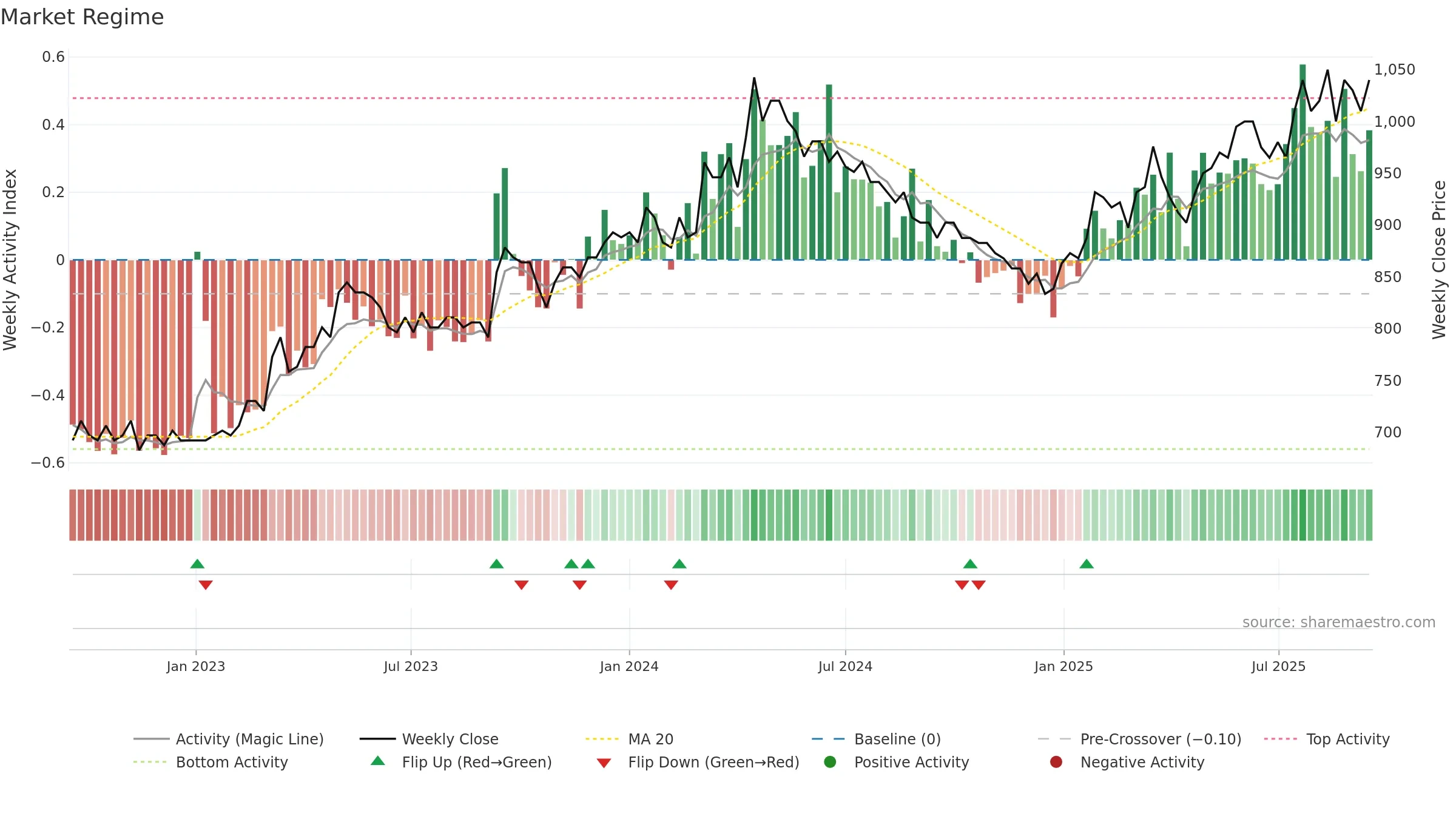Click the 0.2 tick on the left axis
This screenshot has width=1456, height=819.
coord(53,192)
